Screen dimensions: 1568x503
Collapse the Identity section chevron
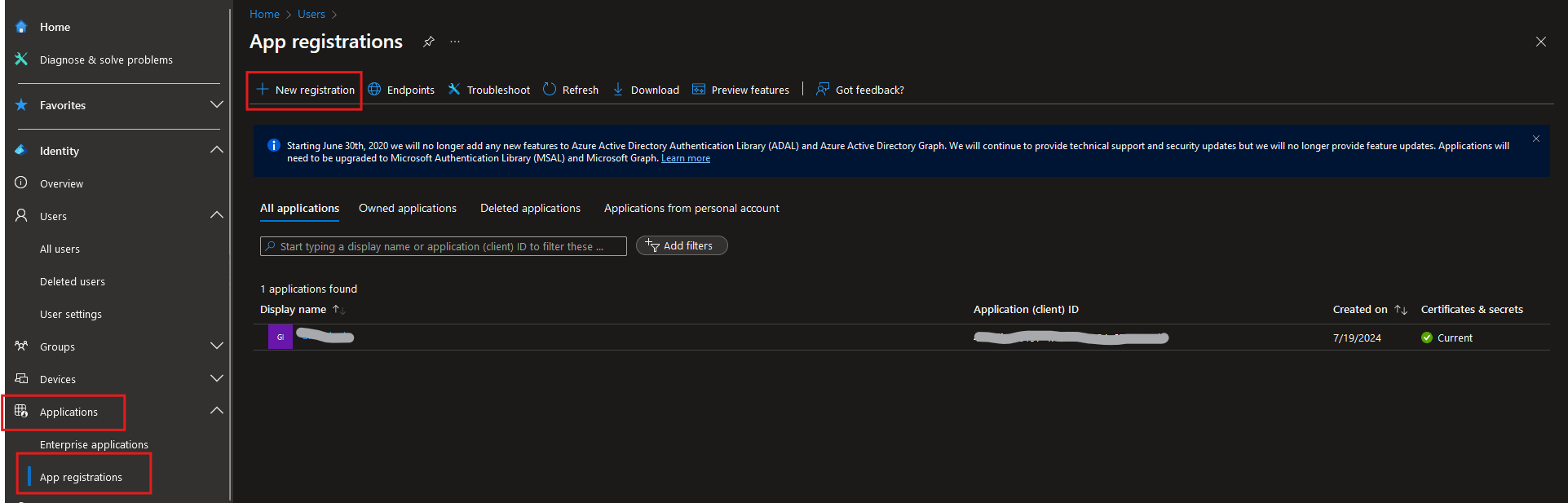coord(217,150)
